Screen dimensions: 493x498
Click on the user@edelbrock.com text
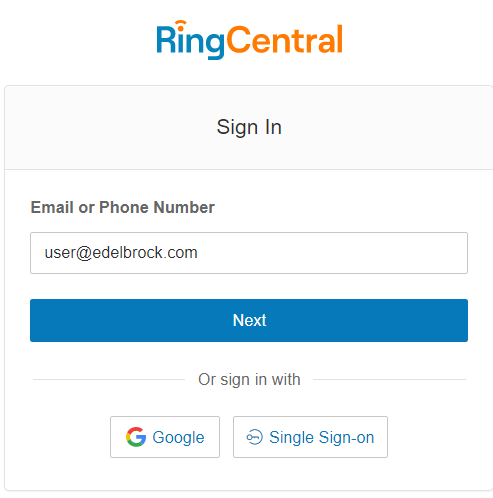click(121, 253)
